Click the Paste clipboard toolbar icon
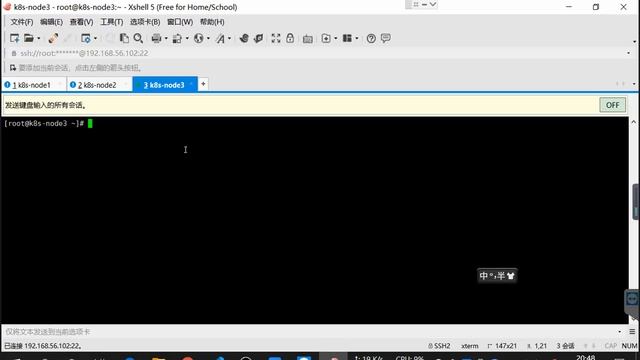The image size is (640, 360). 124,38
